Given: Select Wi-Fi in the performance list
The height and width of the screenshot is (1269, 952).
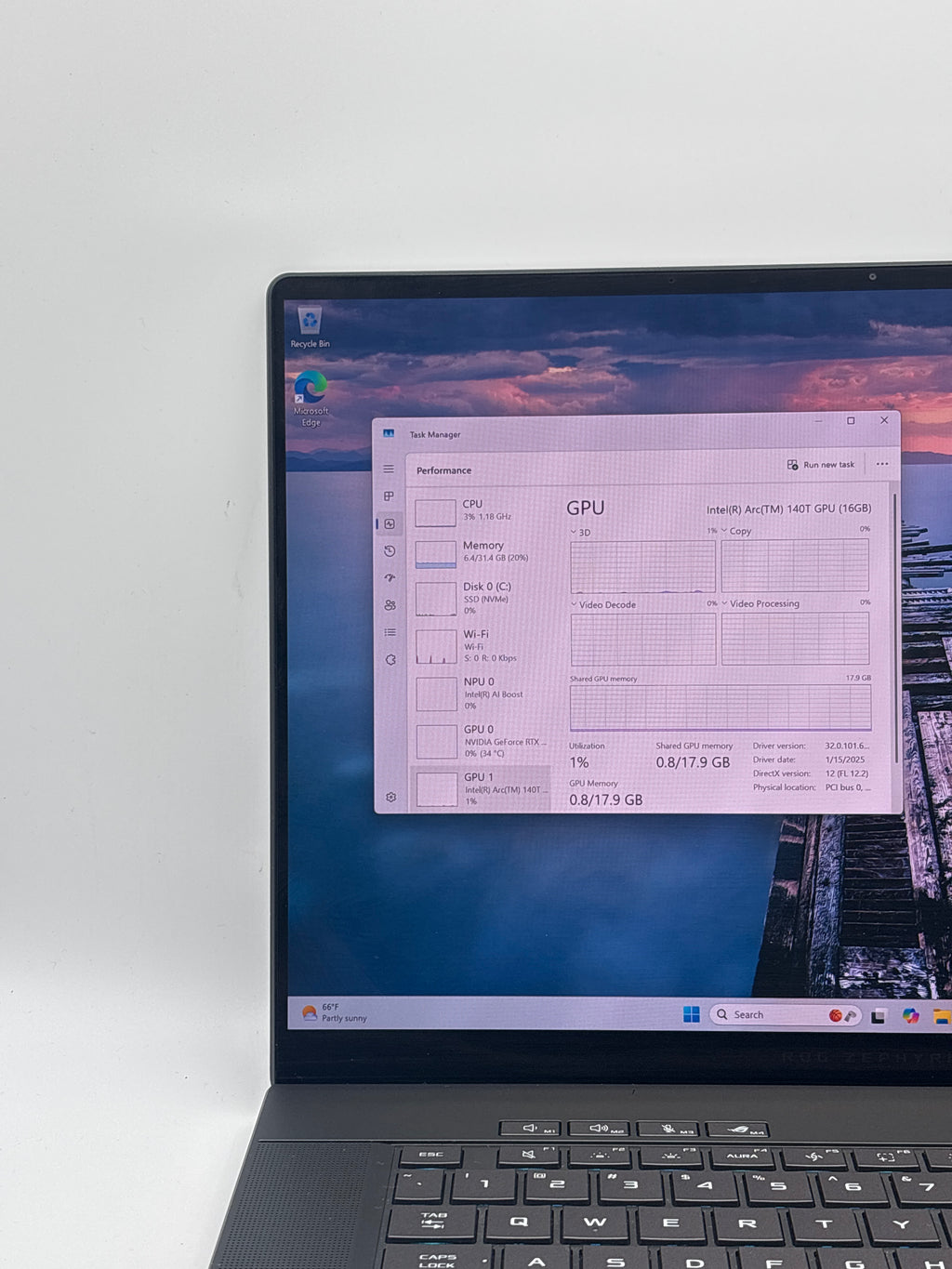Looking at the screenshot, I should pos(482,646).
